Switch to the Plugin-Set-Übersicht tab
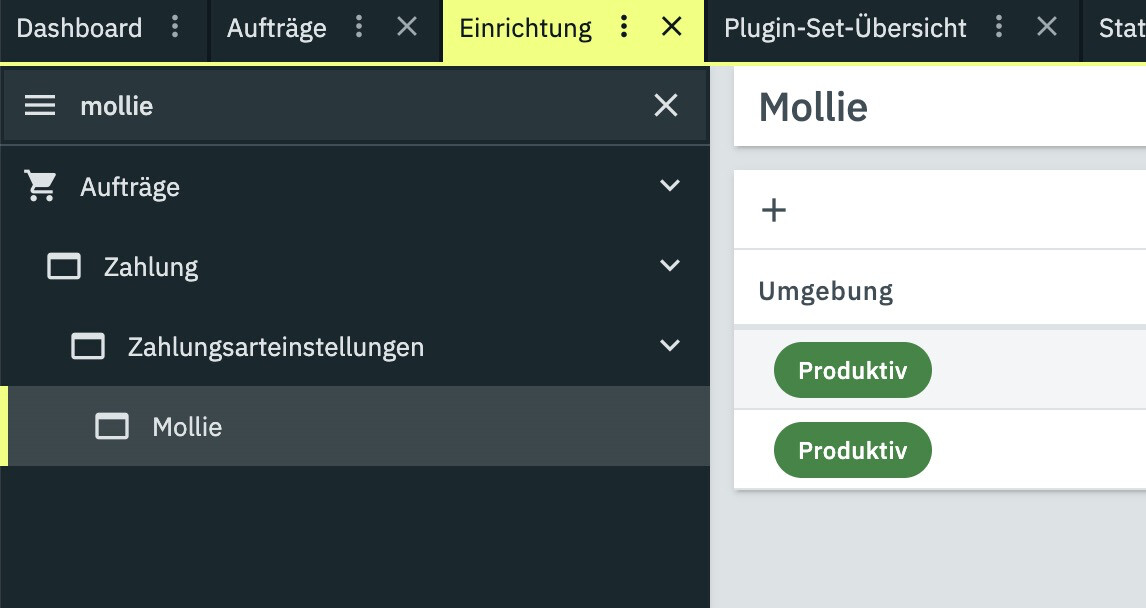The image size is (1146, 608). click(845, 28)
